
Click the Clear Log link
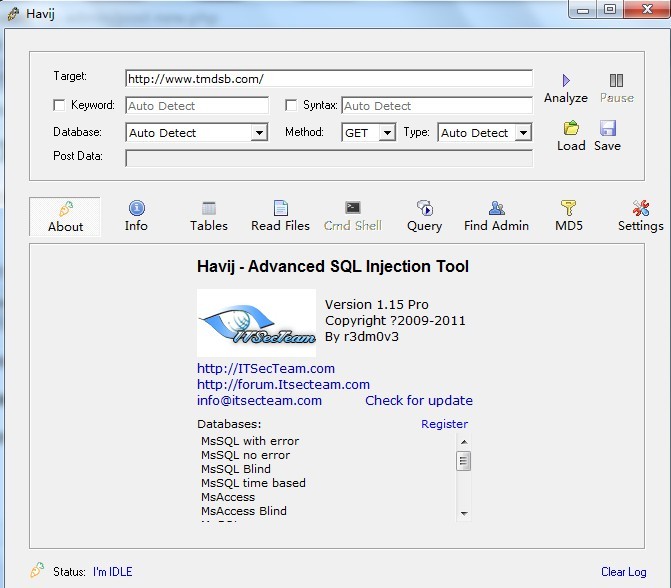pos(623,572)
